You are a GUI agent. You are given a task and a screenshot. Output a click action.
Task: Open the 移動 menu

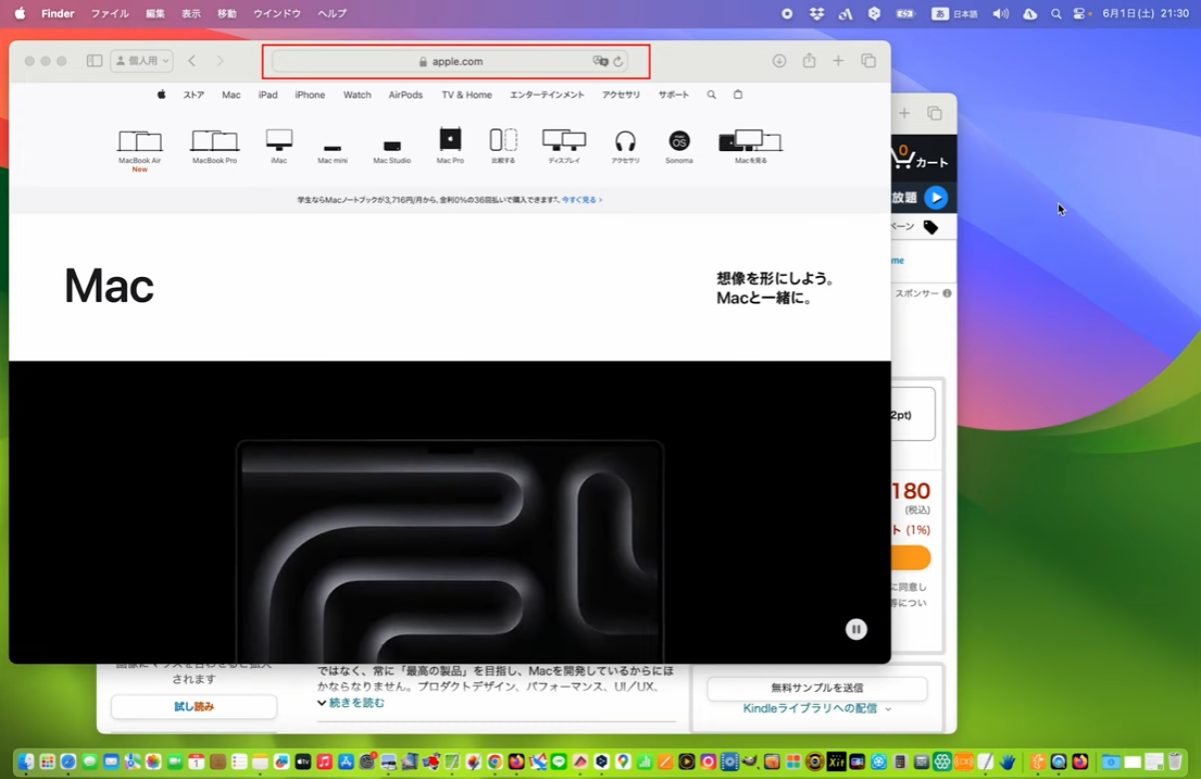[x=227, y=13]
